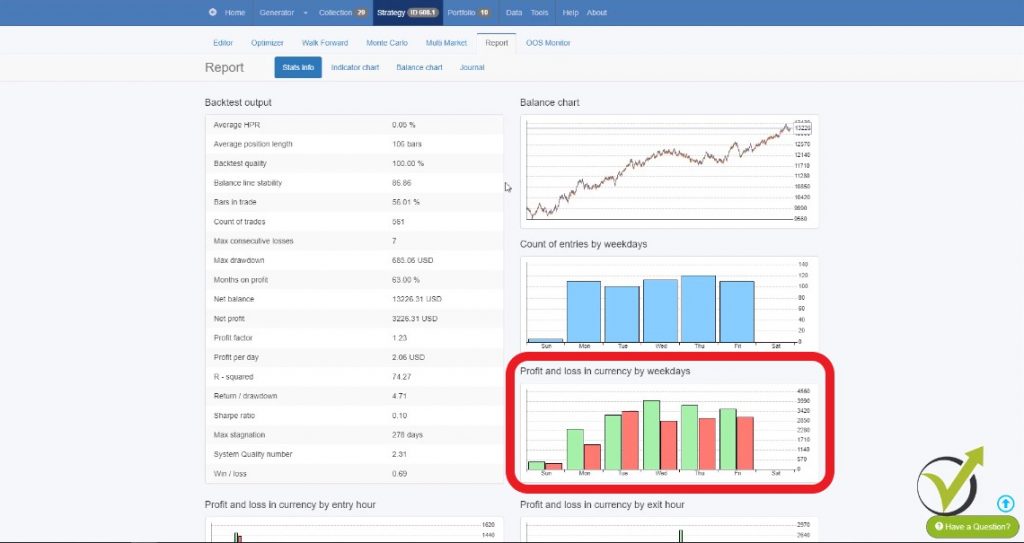This screenshot has width=1024, height=543.
Task: Click the Portfolio count badge 10
Action: [485, 12]
